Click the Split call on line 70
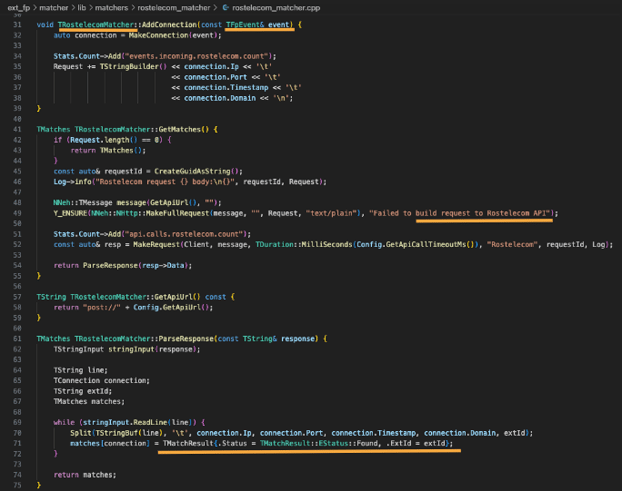This screenshot has height=491, width=622. [x=81, y=433]
